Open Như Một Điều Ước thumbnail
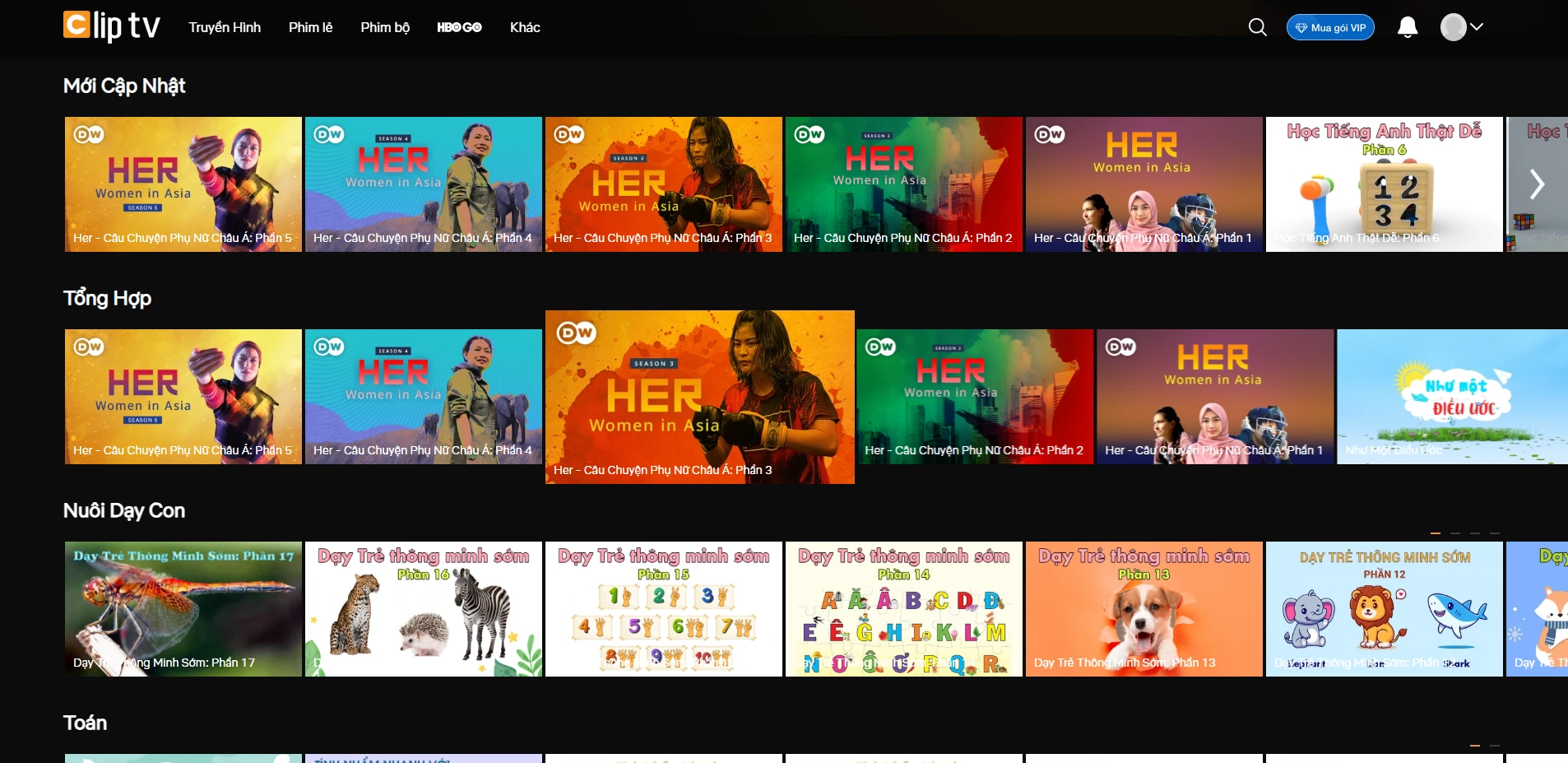Viewport: 1568px width, 763px height. (1452, 397)
